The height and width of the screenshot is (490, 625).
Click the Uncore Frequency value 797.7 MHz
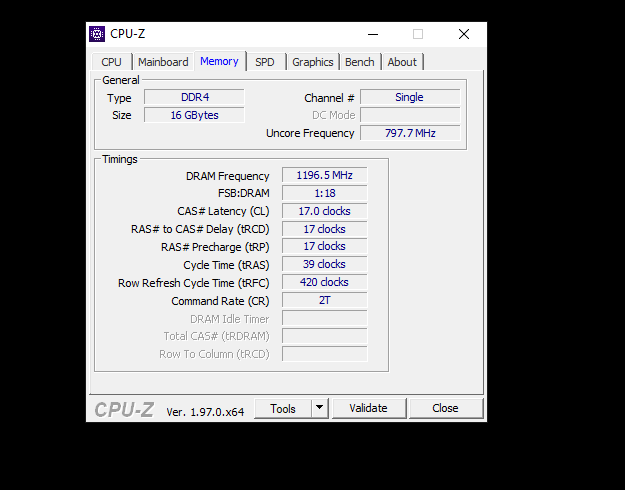(410, 133)
